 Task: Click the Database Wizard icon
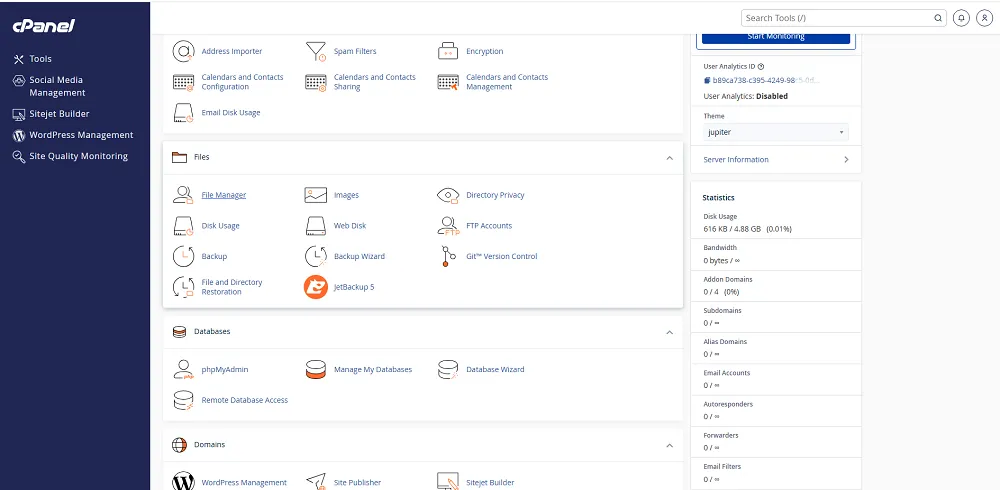(448, 369)
